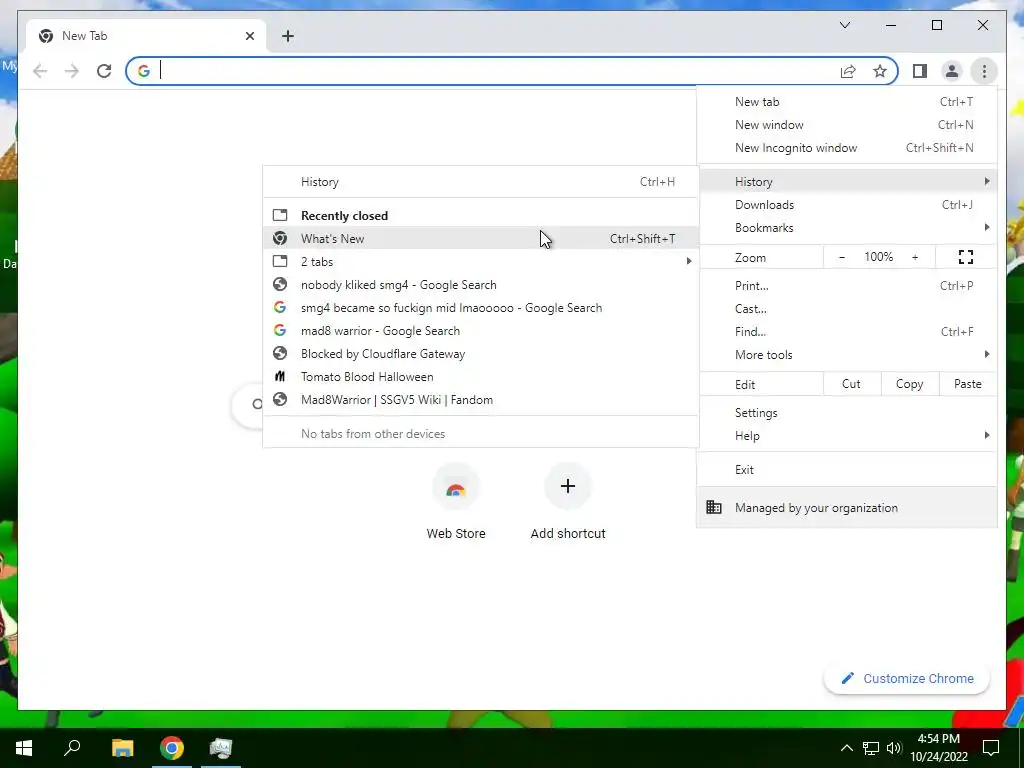Open a new tab with plus button
The width and height of the screenshot is (1024, 768).
288,36
